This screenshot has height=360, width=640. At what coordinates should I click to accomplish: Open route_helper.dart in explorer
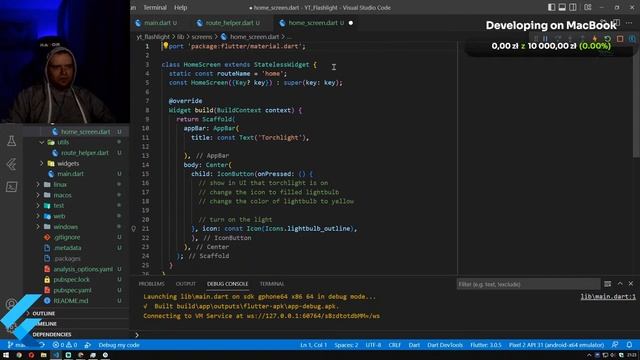click(x=85, y=153)
